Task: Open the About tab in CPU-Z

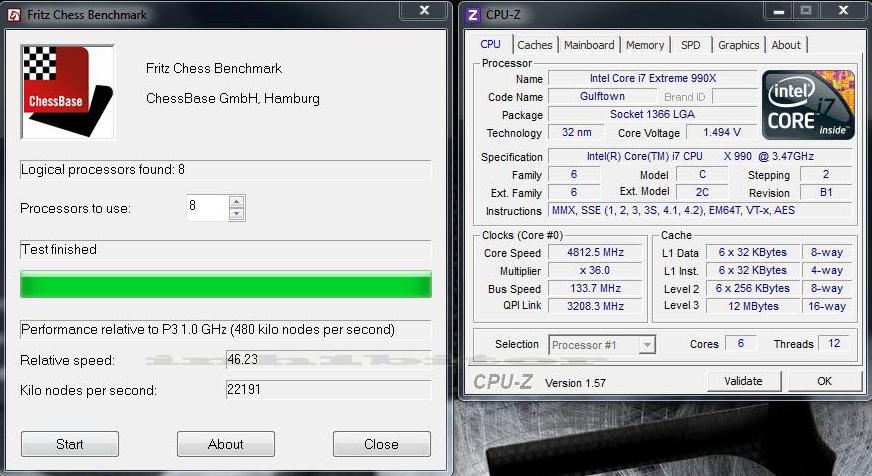Action: pyautogui.click(x=786, y=45)
